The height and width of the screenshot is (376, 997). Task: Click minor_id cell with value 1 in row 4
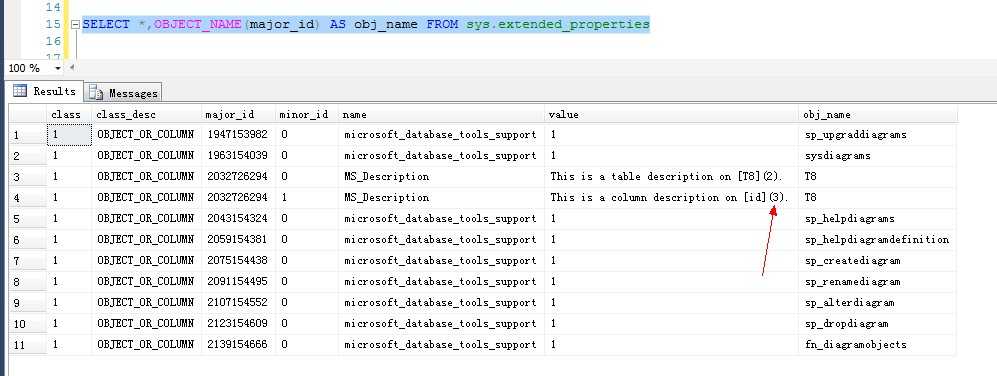(306, 198)
